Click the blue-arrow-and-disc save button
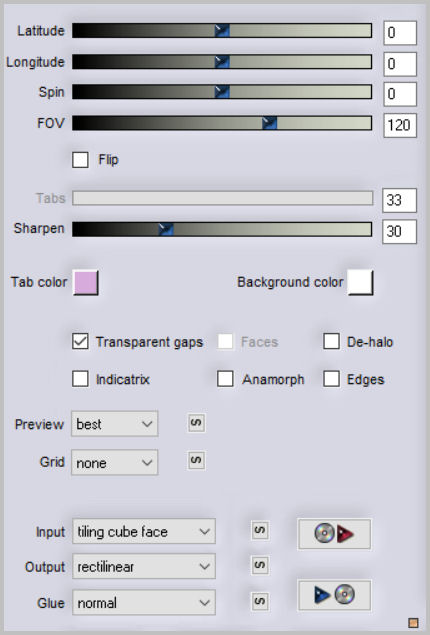The image size is (430, 635). [x=334, y=595]
